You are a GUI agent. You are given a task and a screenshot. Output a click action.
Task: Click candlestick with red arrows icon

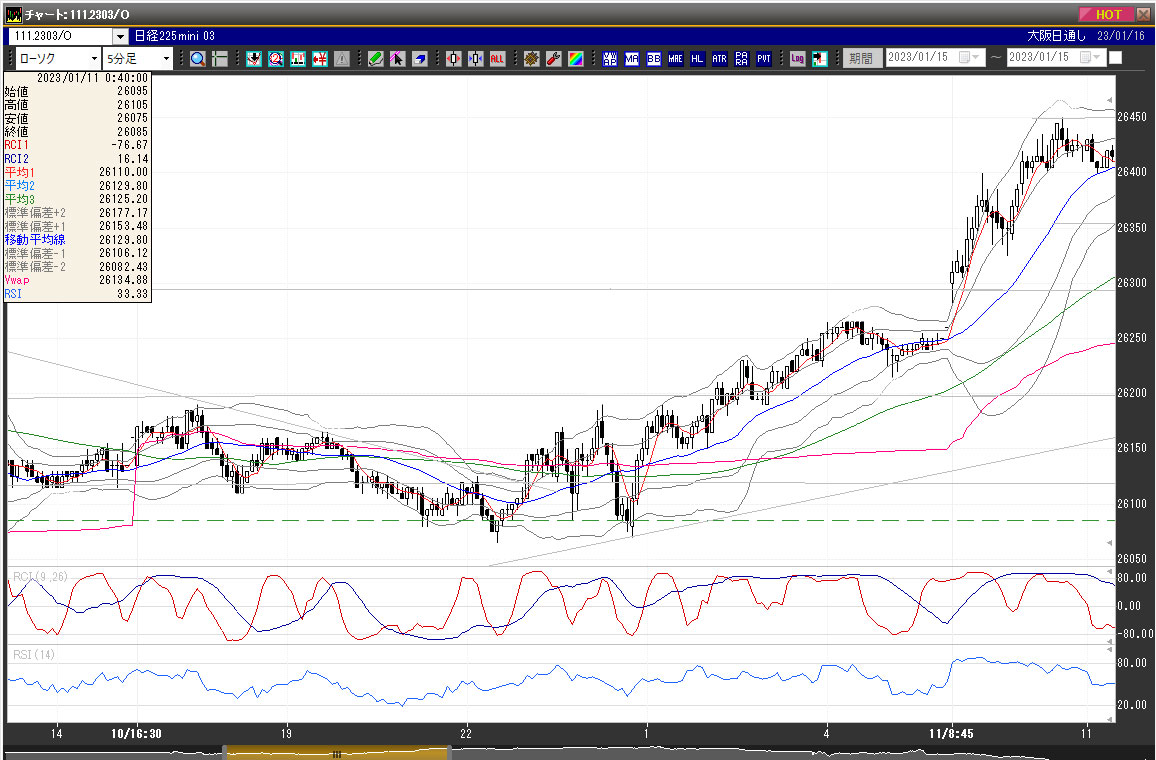453,59
